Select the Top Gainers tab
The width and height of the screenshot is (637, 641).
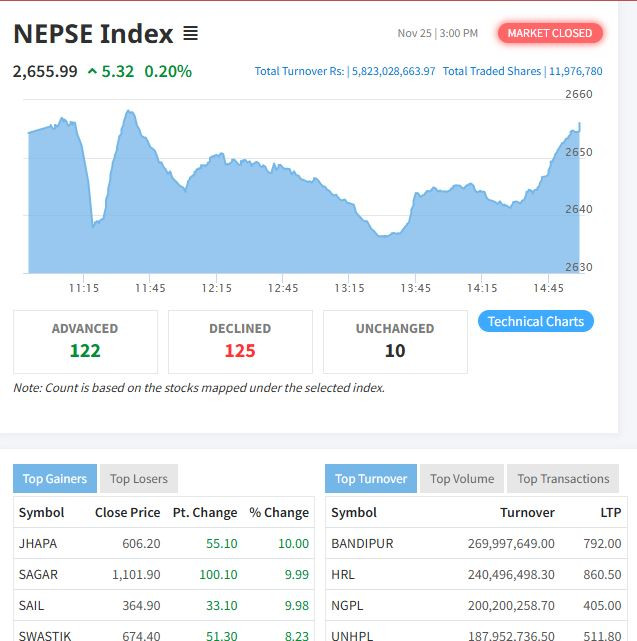tap(55, 479)
